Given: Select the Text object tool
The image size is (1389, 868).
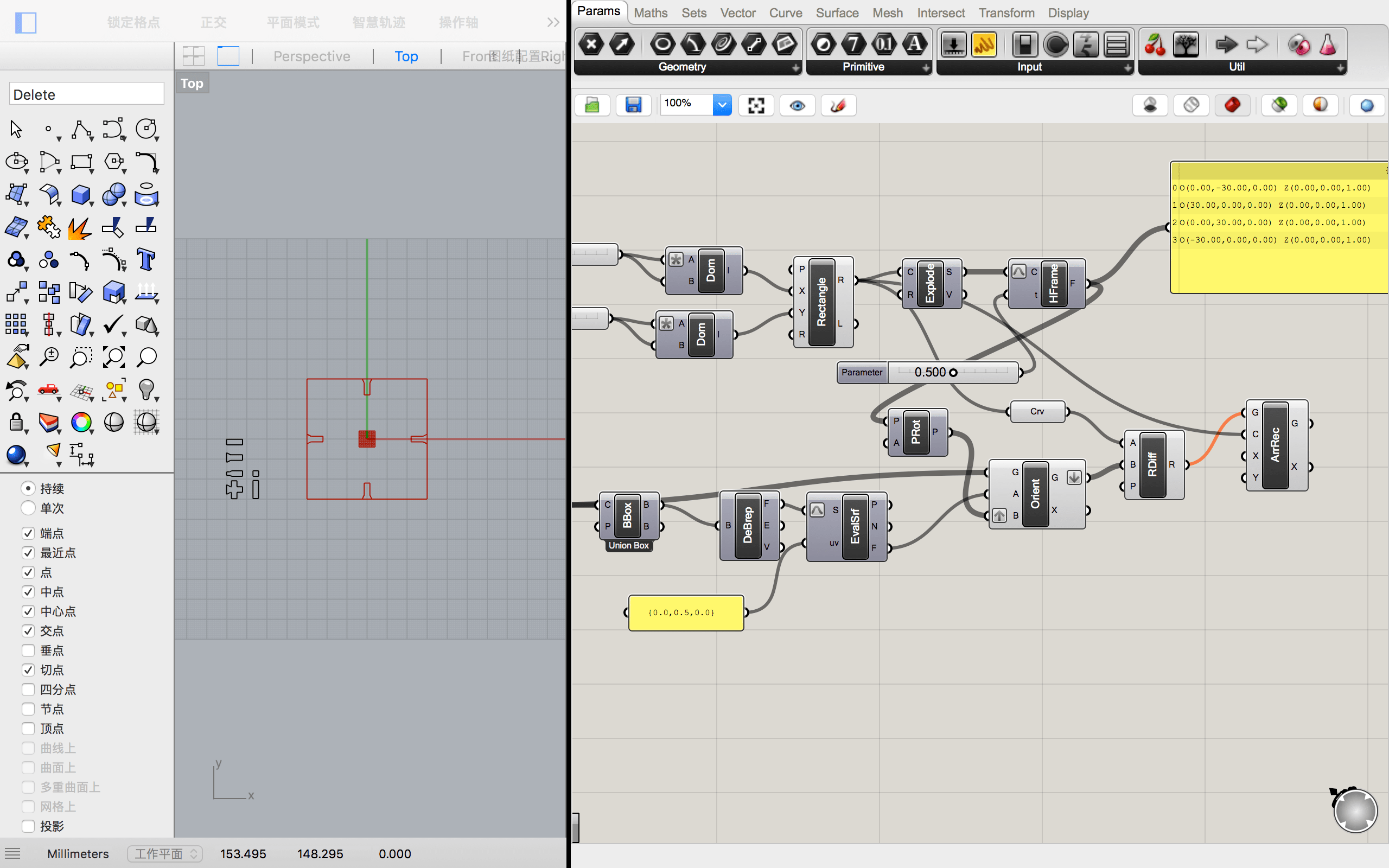Looking at the screenshot, I should coord(146,260).
